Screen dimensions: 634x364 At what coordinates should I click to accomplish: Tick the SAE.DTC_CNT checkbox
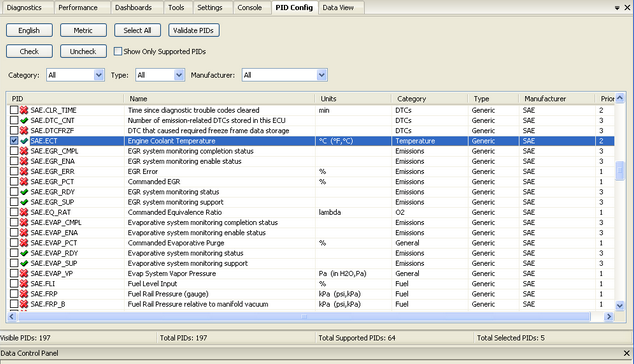14,121
